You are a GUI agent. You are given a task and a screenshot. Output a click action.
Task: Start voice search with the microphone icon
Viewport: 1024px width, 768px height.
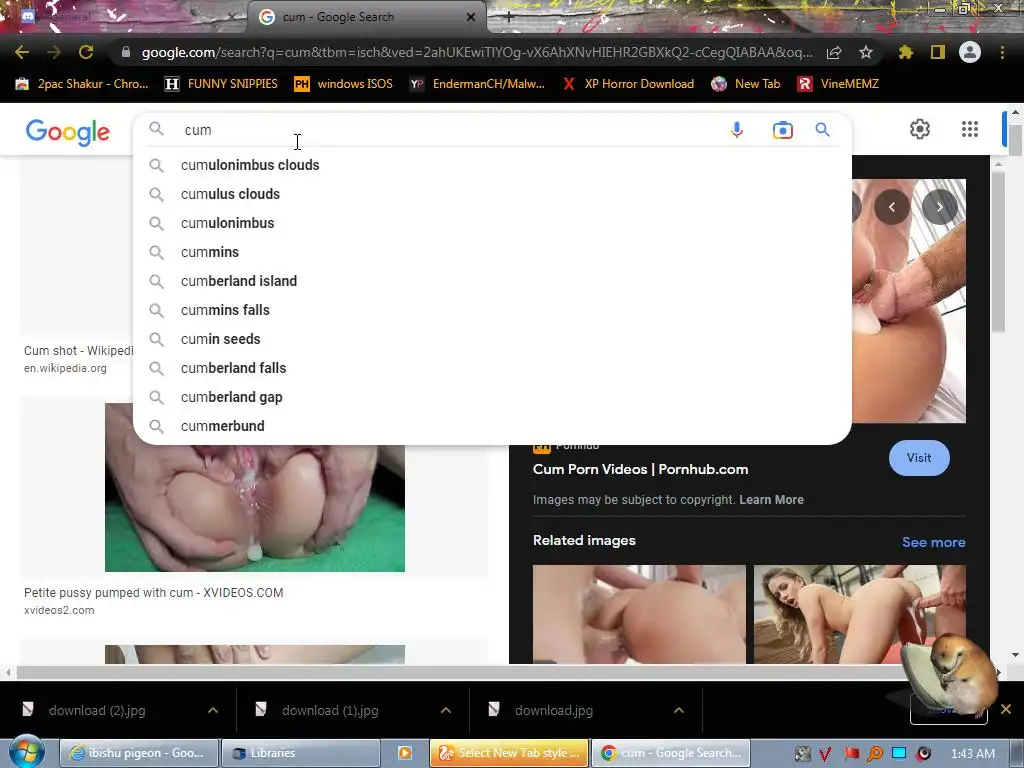pos(737,130)
